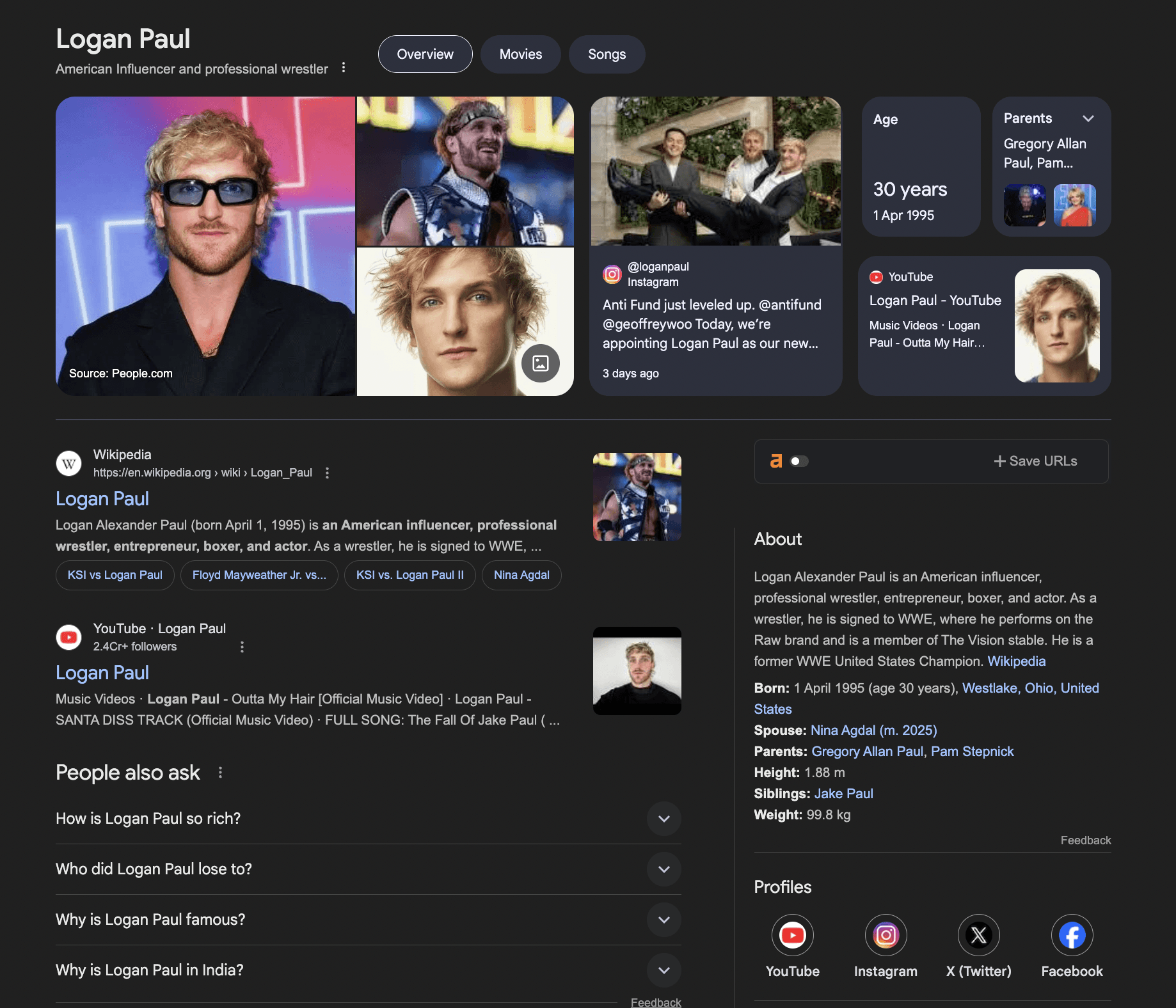Select the Overview tab
Image resolution: width=1176 pixels, height=1008 pixels.
[425, 54]
